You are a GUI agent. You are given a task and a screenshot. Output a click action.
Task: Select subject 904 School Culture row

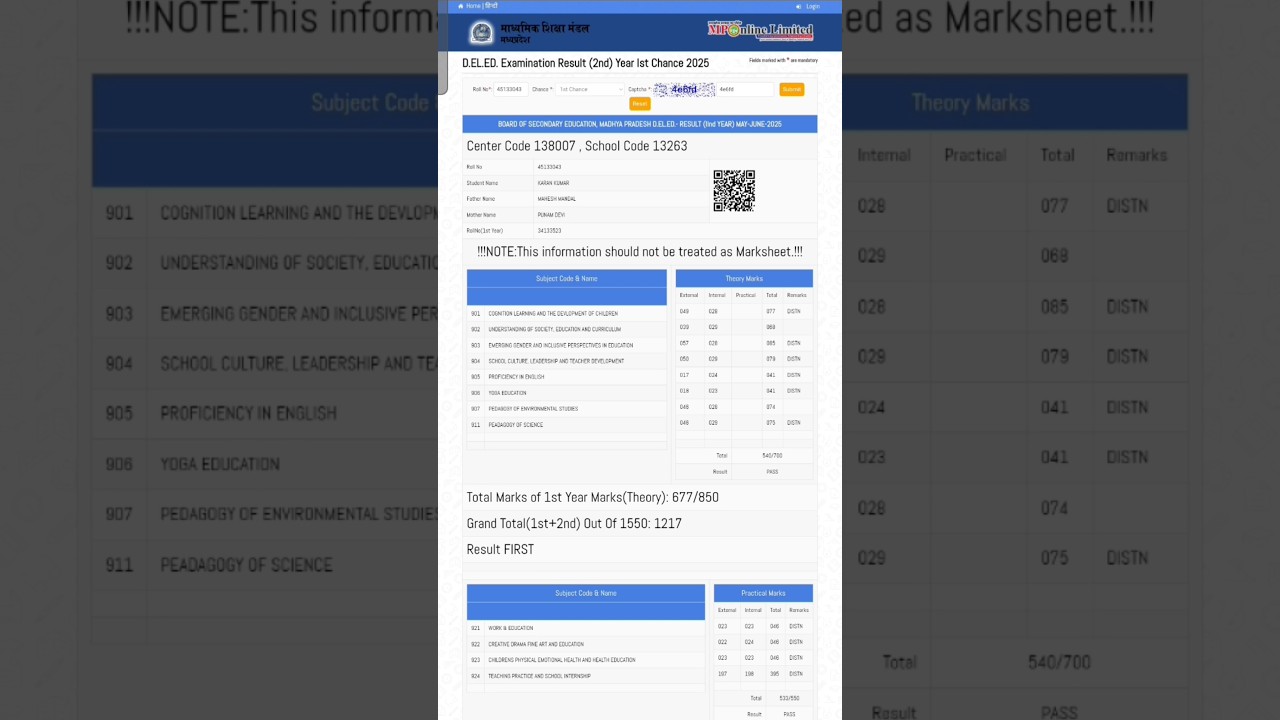tap(567, 361)
